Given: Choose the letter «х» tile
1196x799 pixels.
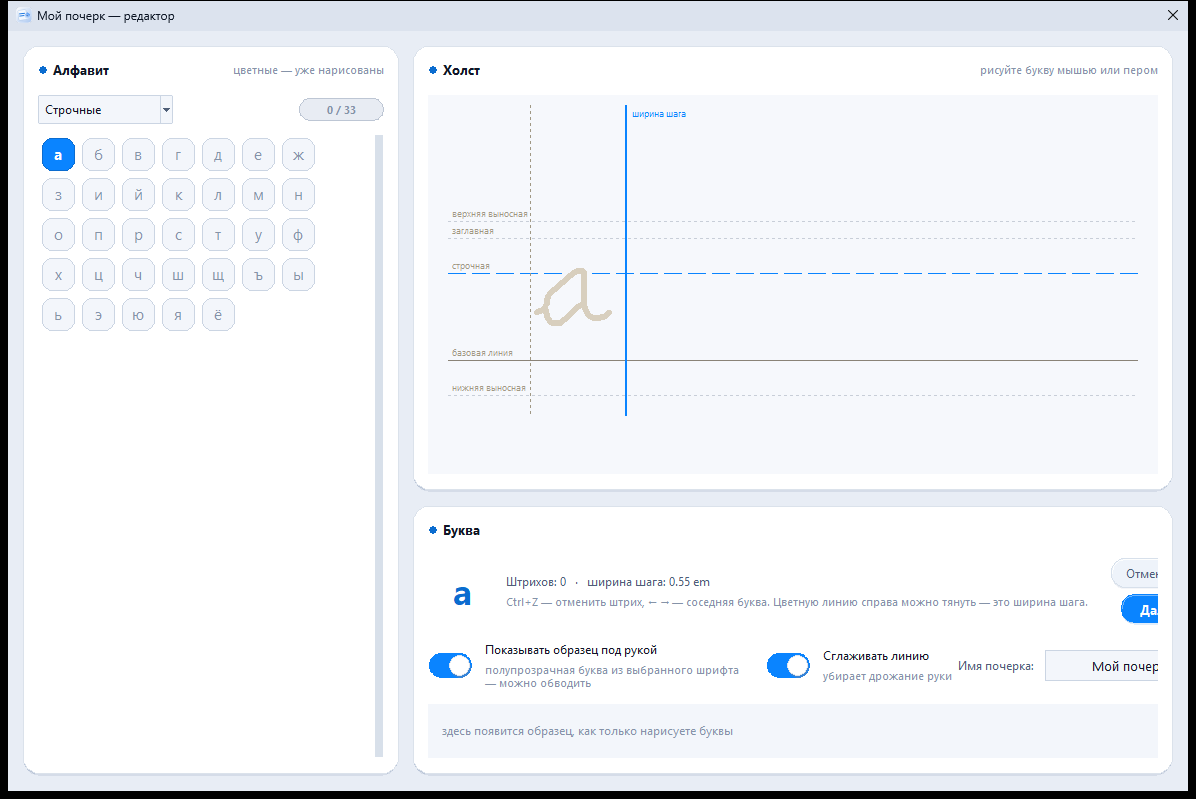Looking at the screenshot, I should click(x=58, y=275).
